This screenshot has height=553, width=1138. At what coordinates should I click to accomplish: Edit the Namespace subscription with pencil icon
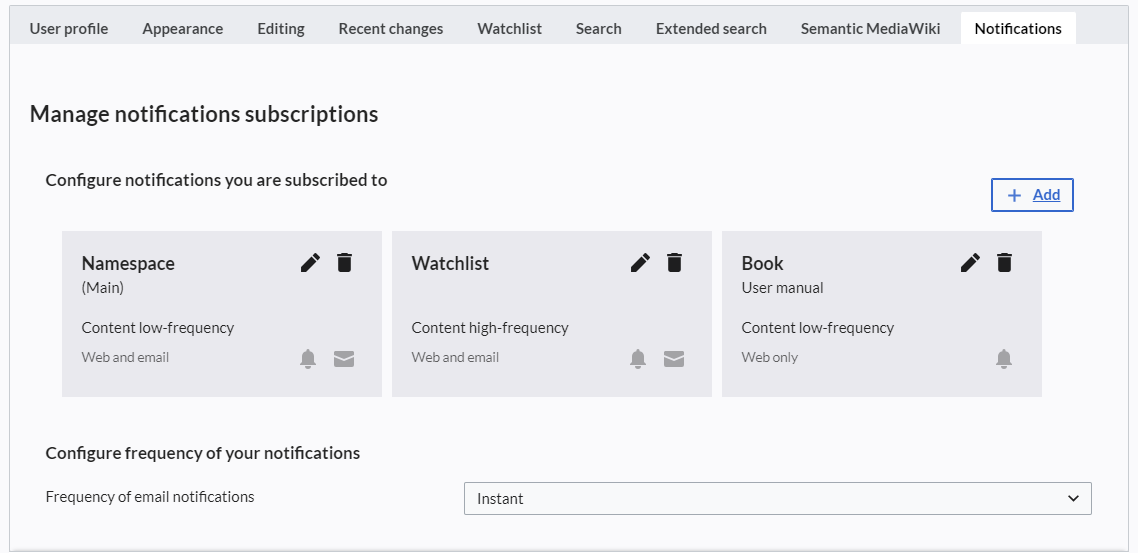(311, 262)
